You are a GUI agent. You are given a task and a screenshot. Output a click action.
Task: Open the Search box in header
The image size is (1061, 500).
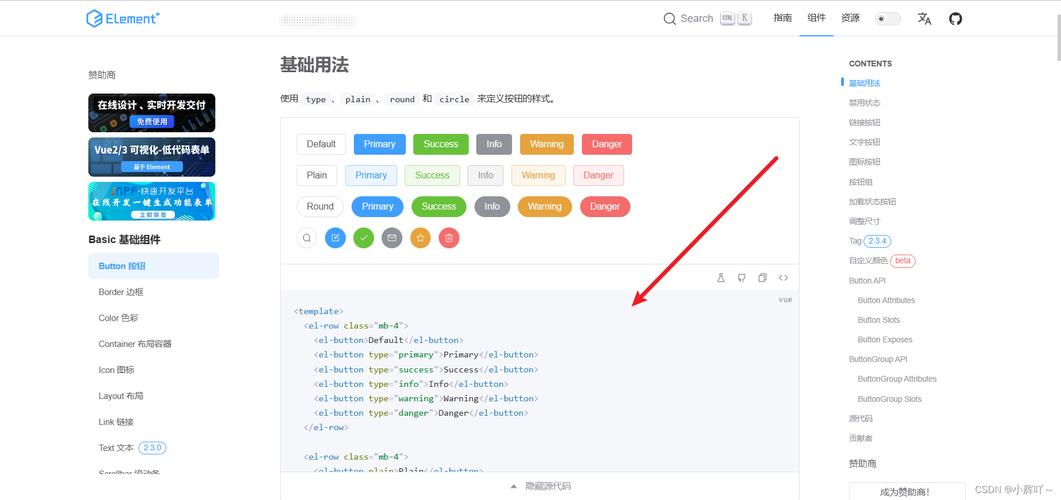(x=707, y=18)
